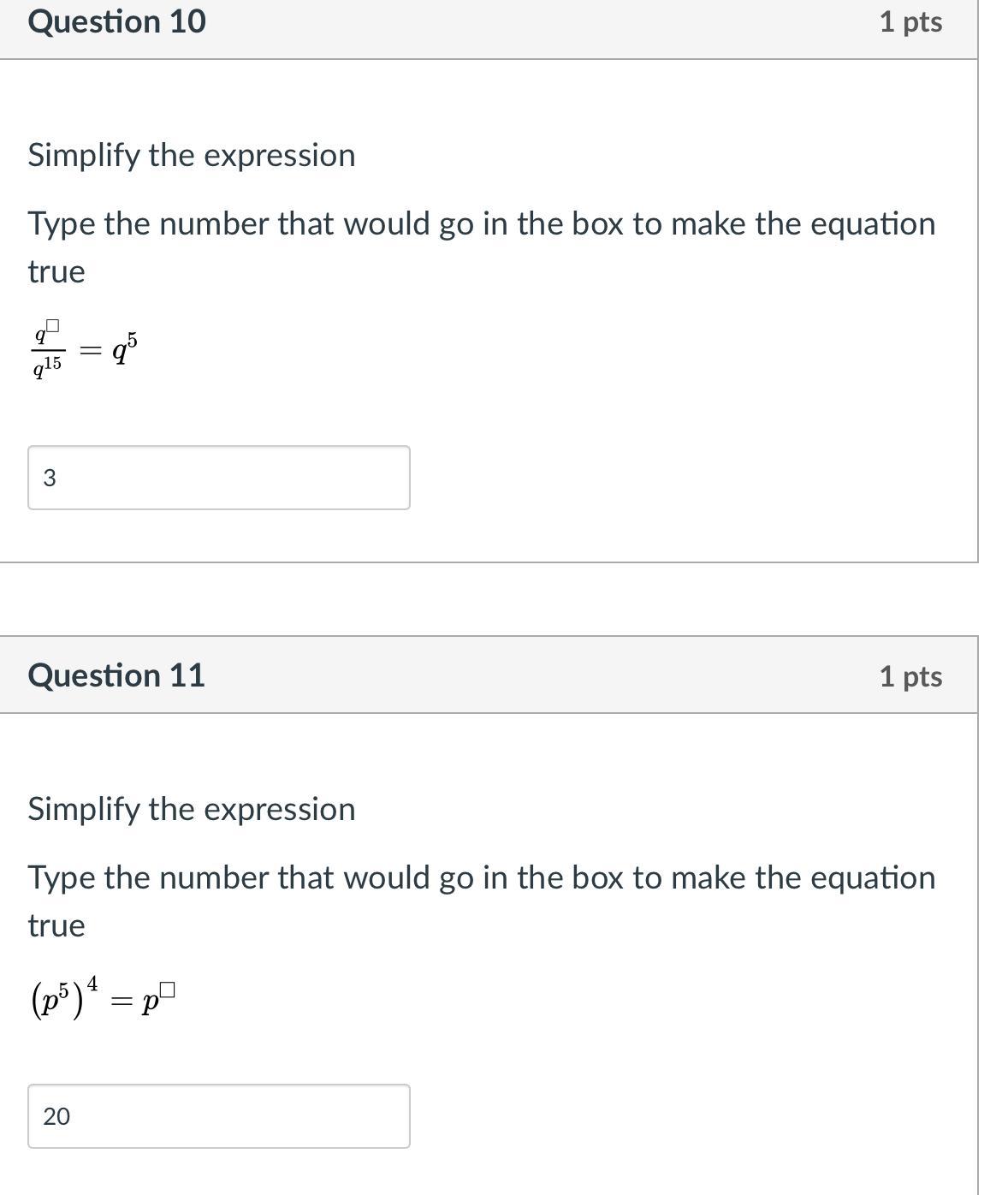The height and width of the screenshot is (1195, 1008).
Task: Click the fraction bar in the q expression
Action: (x=48, y=348)
